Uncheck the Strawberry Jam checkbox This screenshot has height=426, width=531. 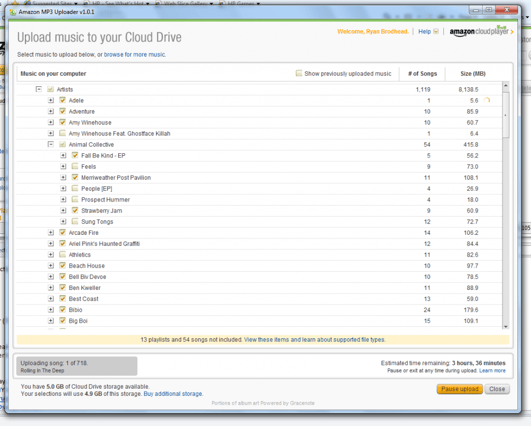(x=75, y=210)
